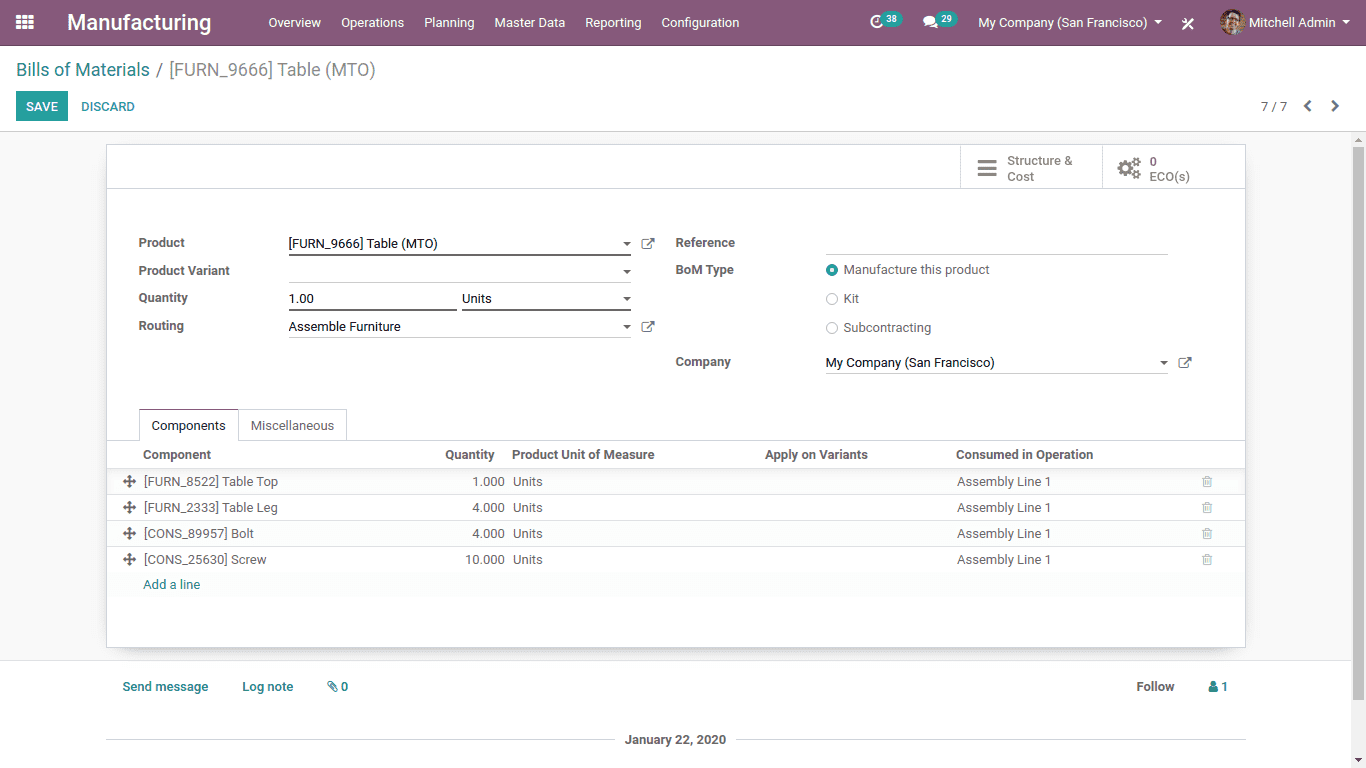Open the Configuration menu

(700, 22)
